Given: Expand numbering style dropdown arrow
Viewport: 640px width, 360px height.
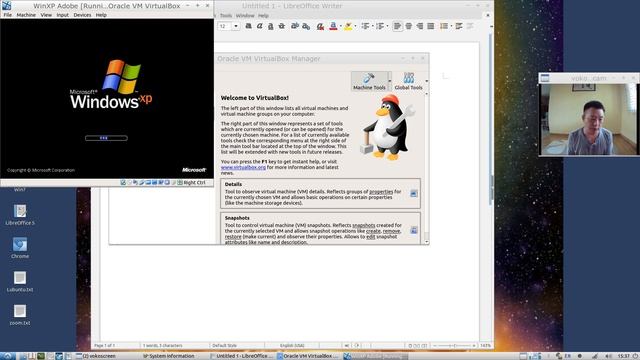Looking at the screenshot, I should click(x=387, y=26).
